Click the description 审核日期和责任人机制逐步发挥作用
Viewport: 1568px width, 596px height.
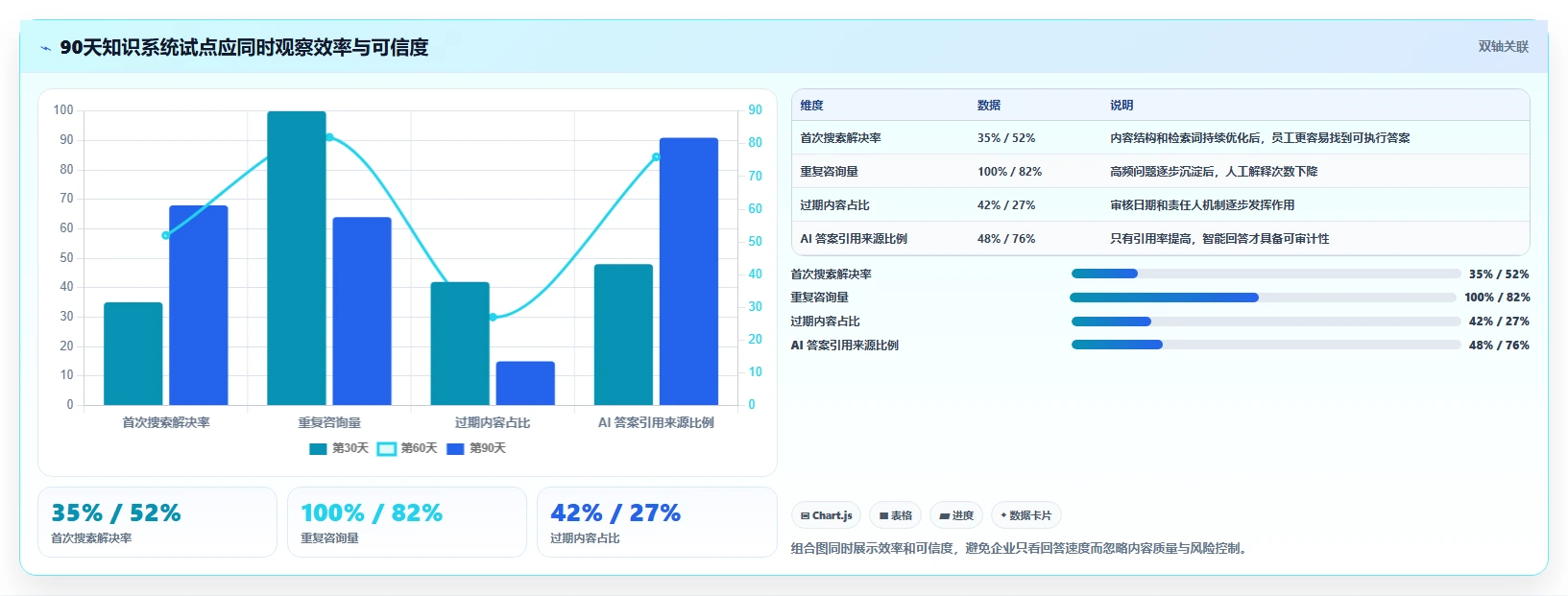pos(1202,205)
